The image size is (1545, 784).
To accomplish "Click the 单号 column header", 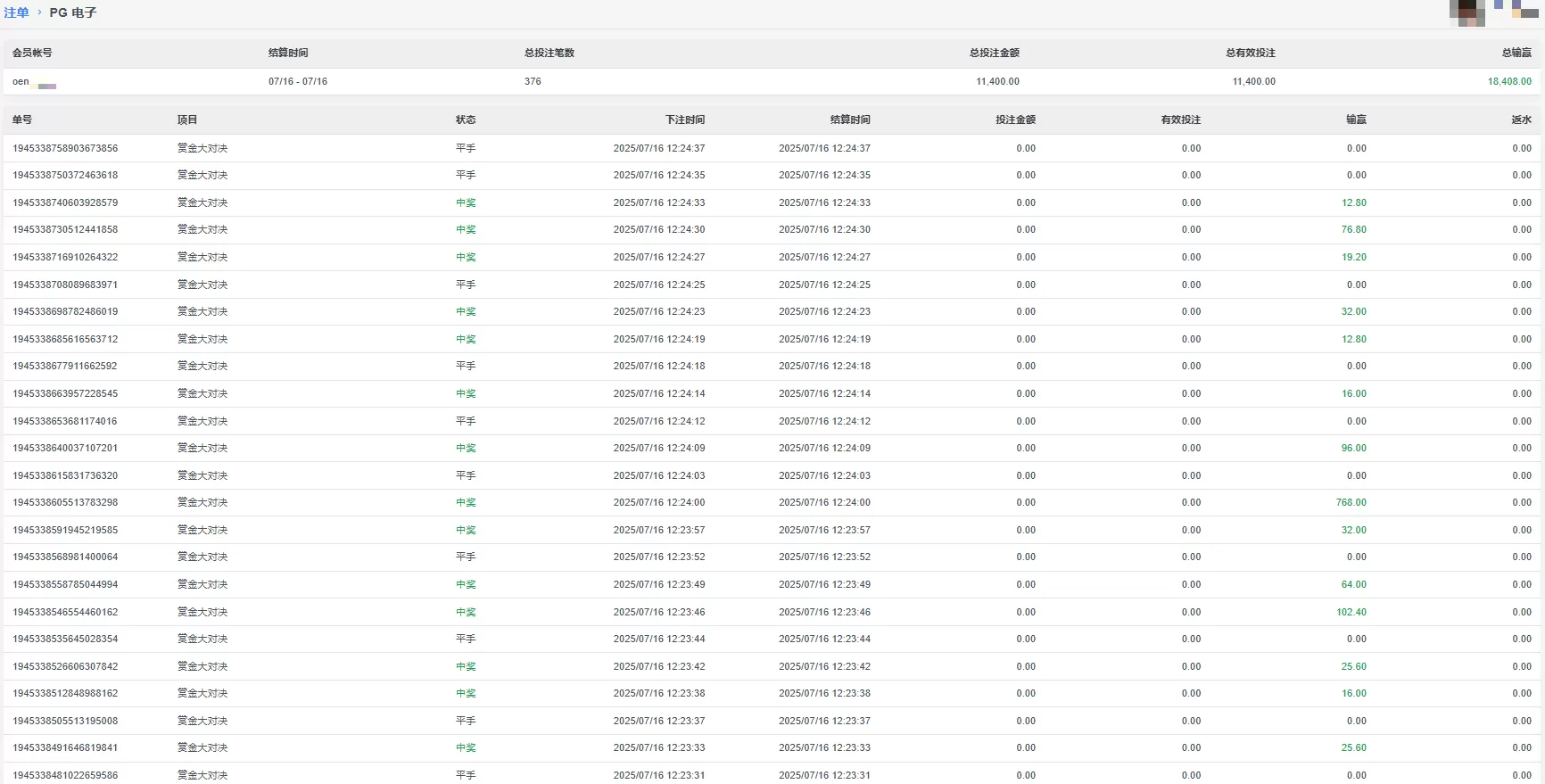I will point(22,120).
